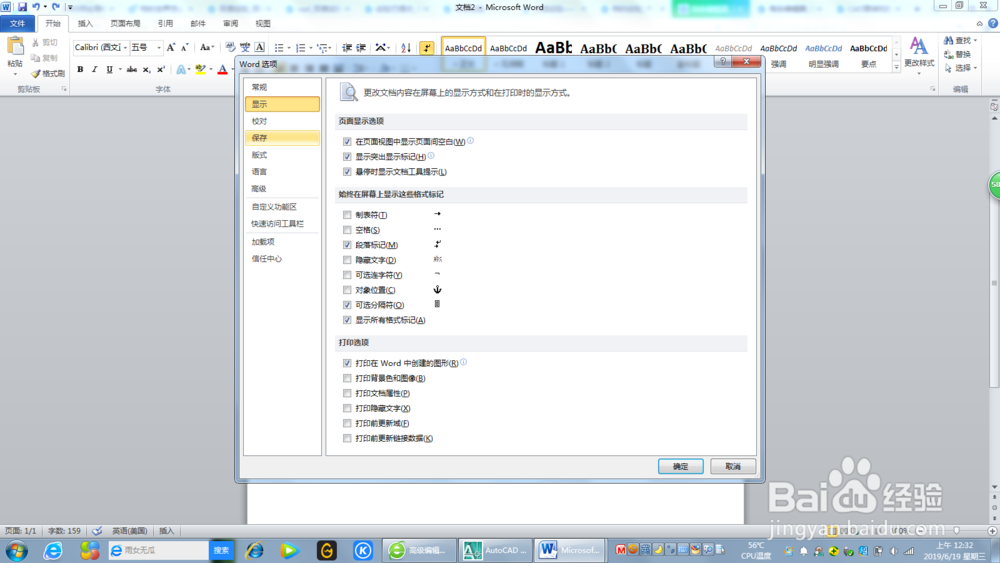This screenshot has height=563, width=1000.
Task: Open the font color dropdown arrow
Action: tap(232, 69)
